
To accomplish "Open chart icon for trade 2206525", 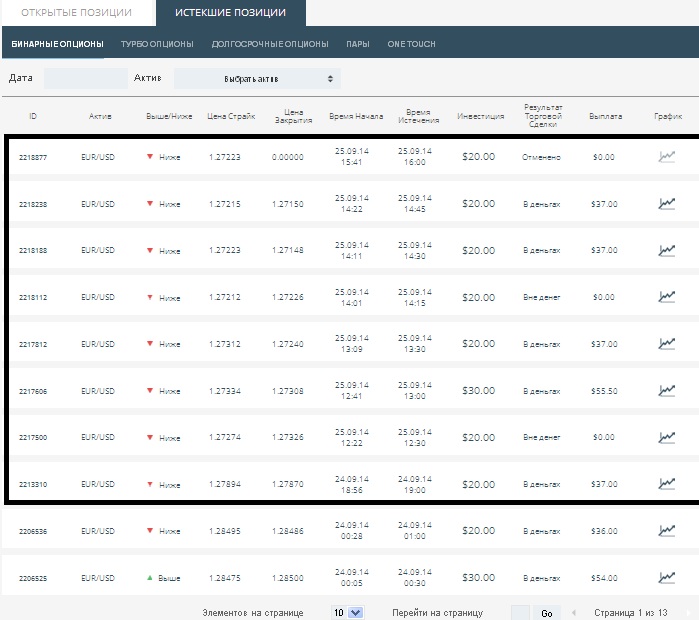I will 666,577.
